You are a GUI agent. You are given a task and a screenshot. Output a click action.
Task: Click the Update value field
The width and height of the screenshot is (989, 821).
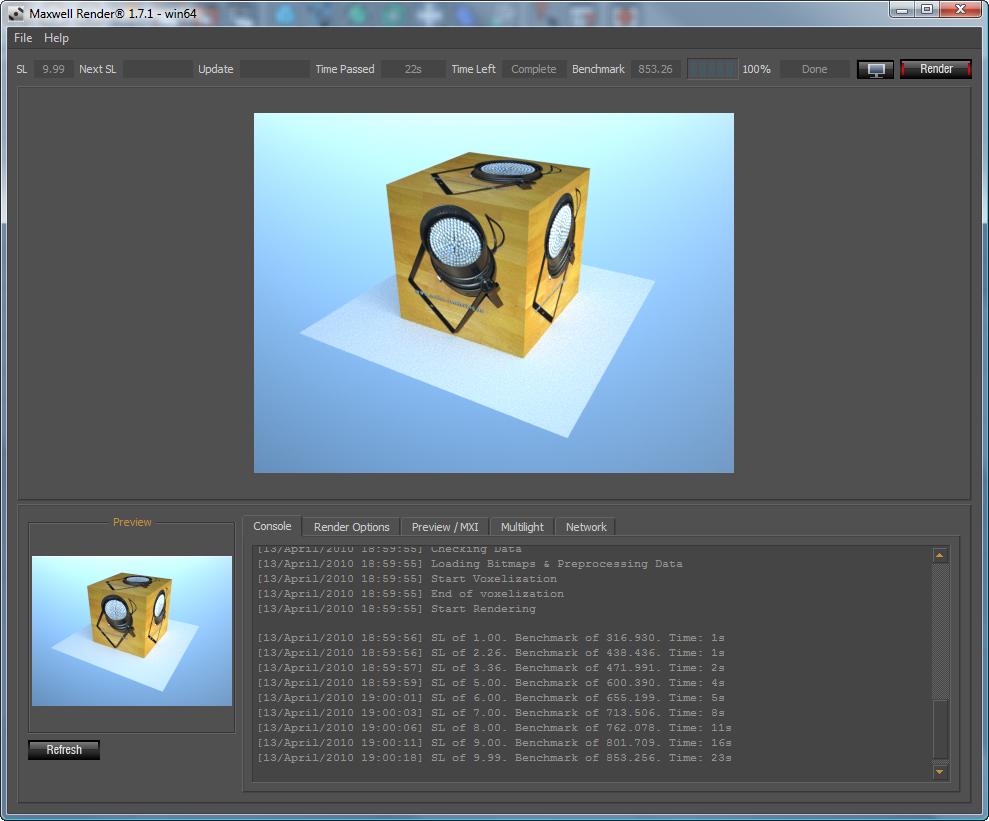click(275, 69)
